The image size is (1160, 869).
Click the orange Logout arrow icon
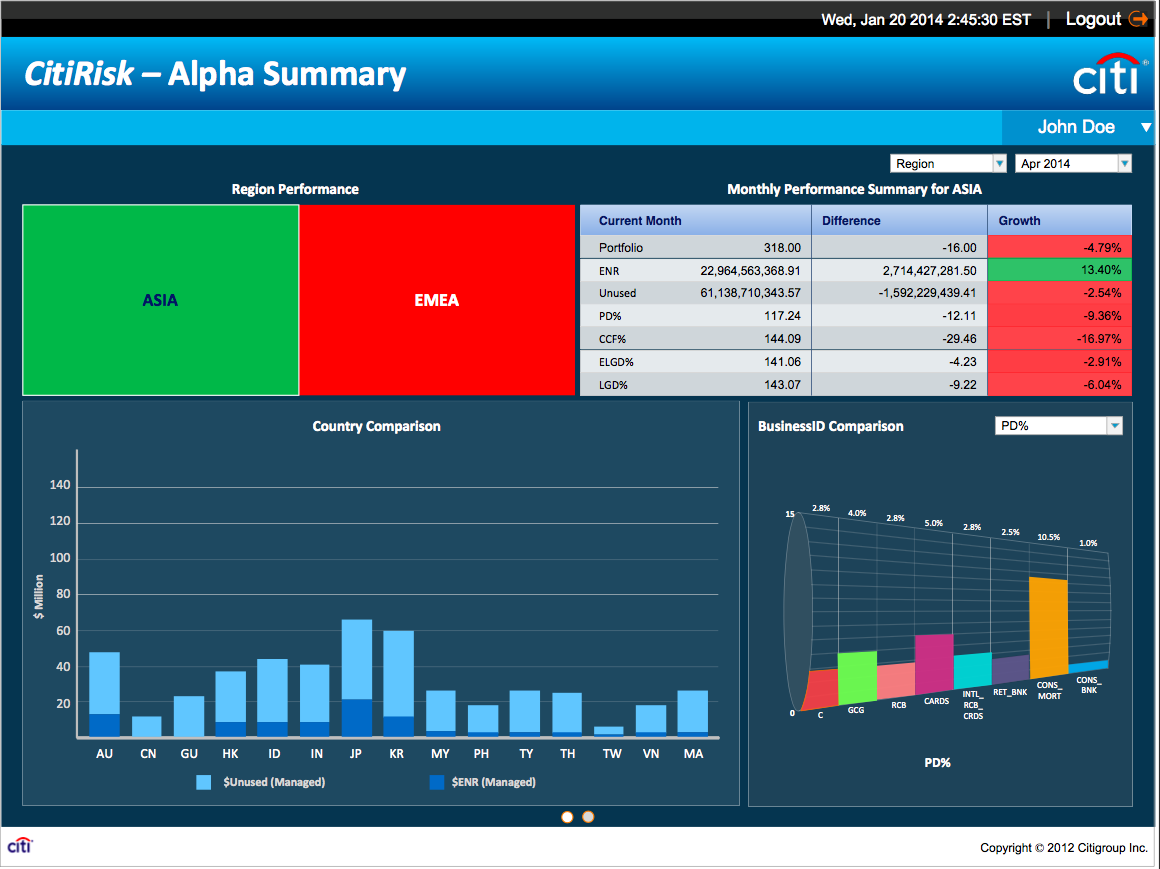1138,19
